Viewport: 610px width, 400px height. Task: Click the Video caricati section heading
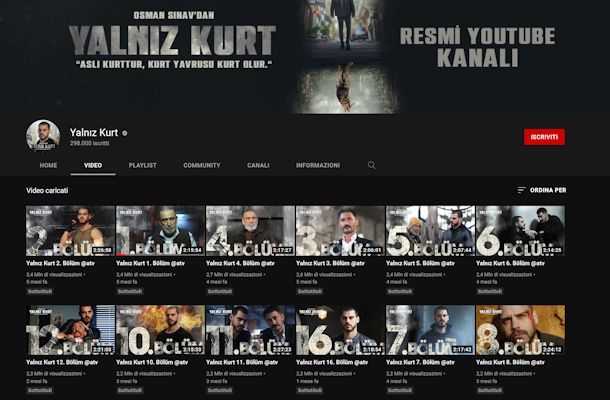tap(47, 190)
